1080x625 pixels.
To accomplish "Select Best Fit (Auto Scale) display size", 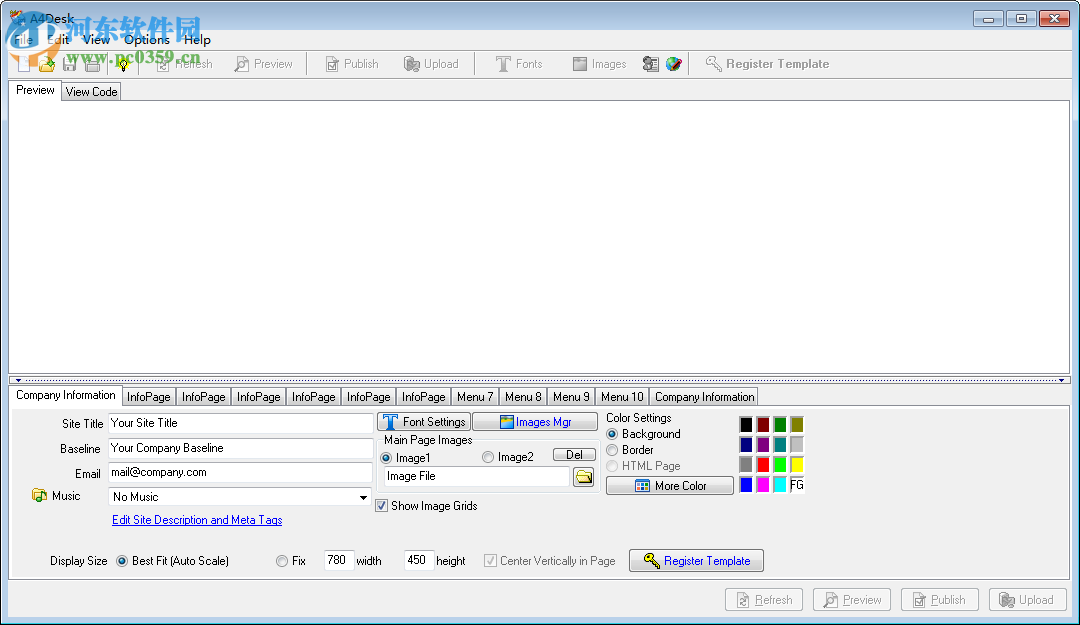I will [122, 561].
